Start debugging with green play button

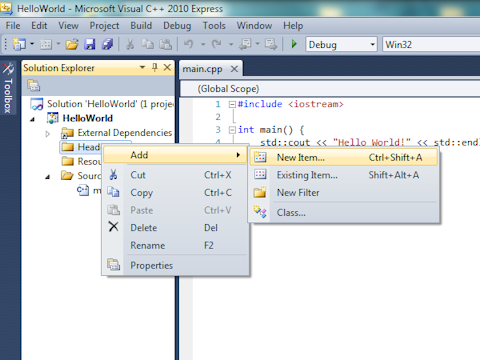point(294,44)
